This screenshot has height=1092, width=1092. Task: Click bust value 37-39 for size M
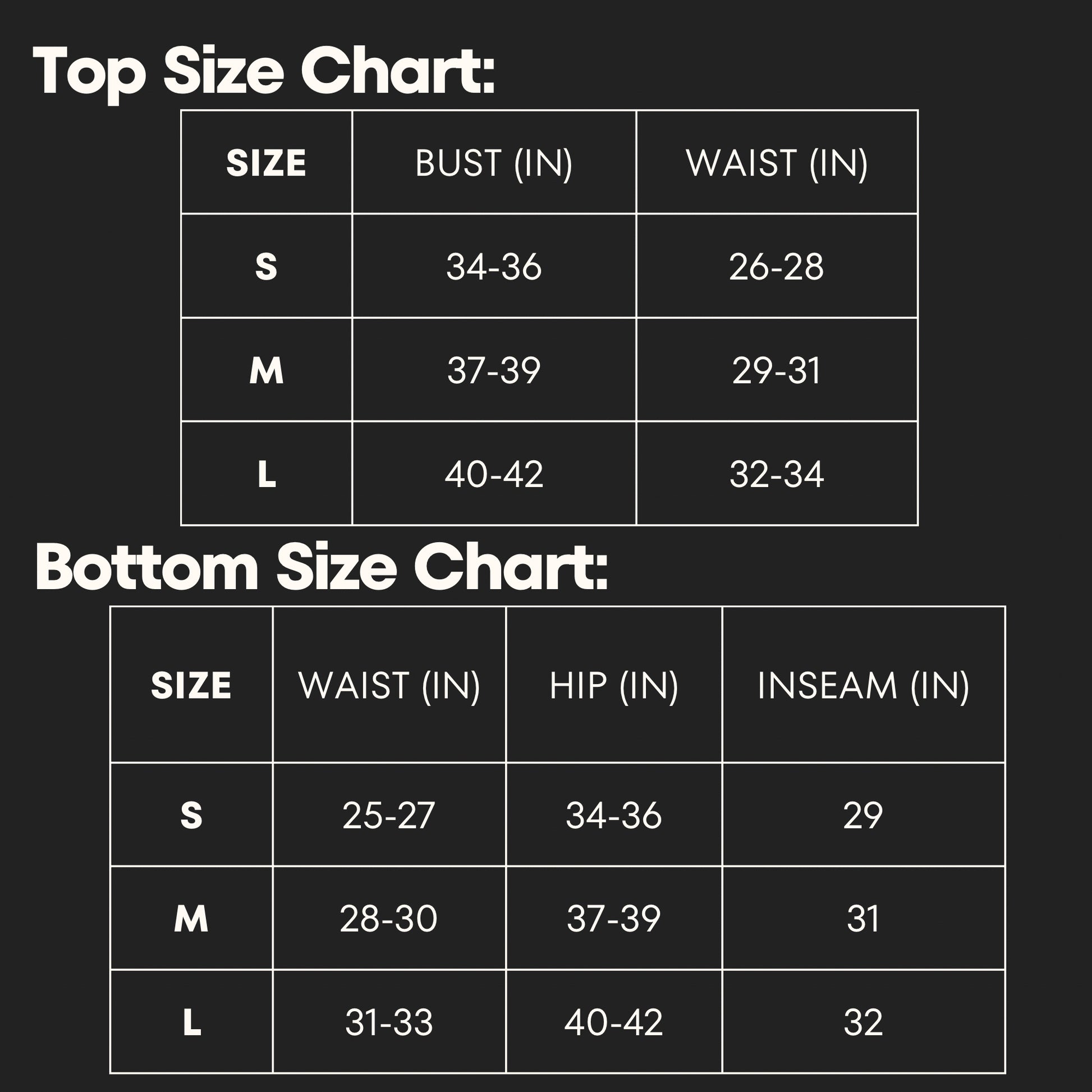point(493,370)
